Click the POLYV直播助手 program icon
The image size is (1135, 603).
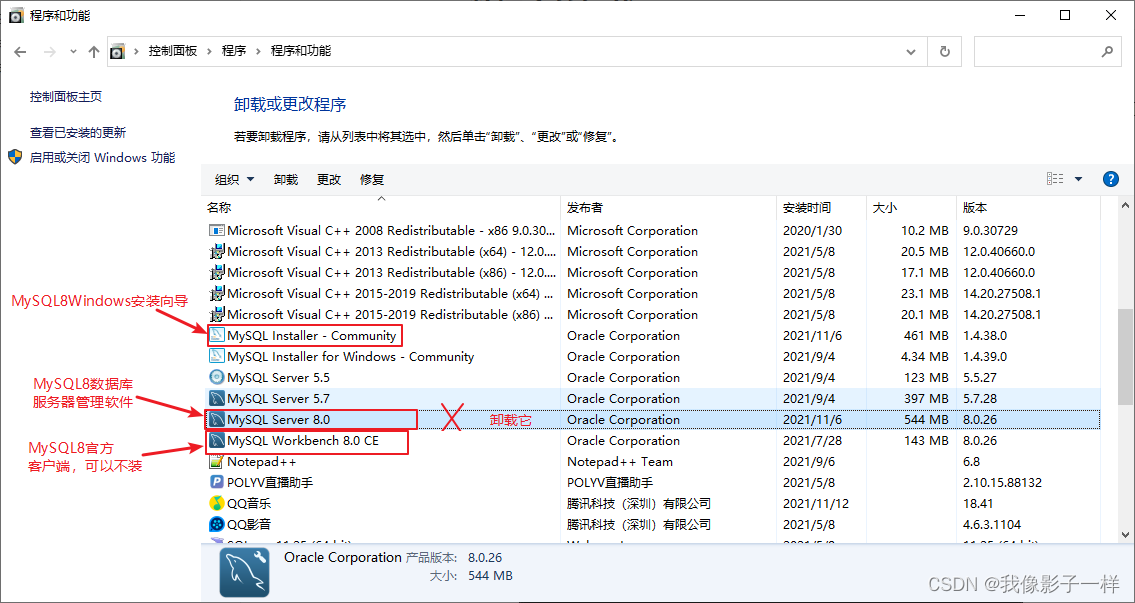coord(216,482)
